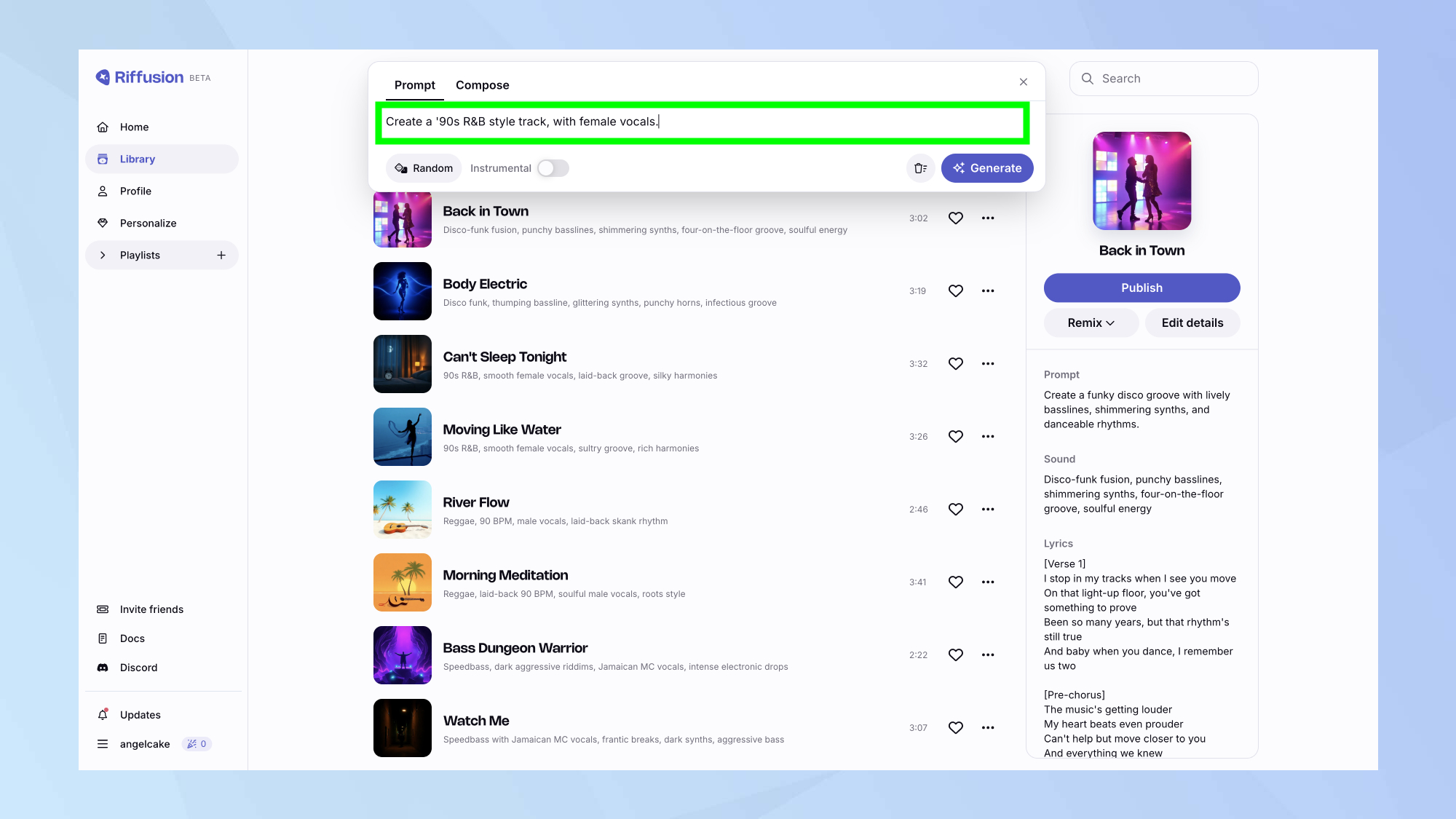This screenshot has height=819, width=1456.
Task: Open more options for Watch Me
Action: tap(987, 728)
